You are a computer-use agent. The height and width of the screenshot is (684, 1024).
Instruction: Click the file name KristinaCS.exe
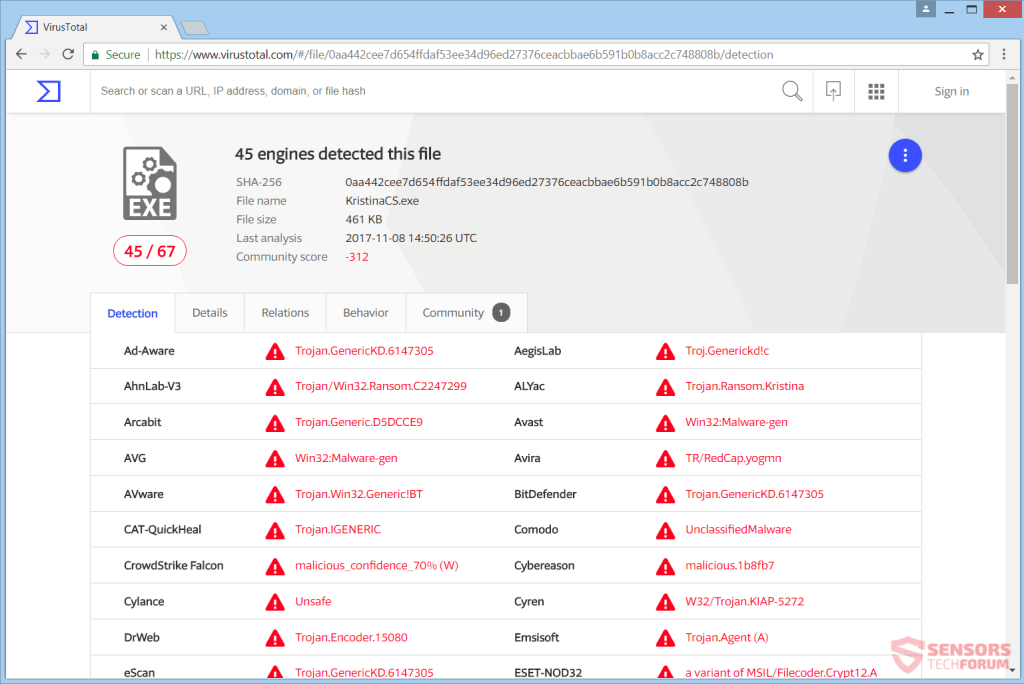(382, 201)
